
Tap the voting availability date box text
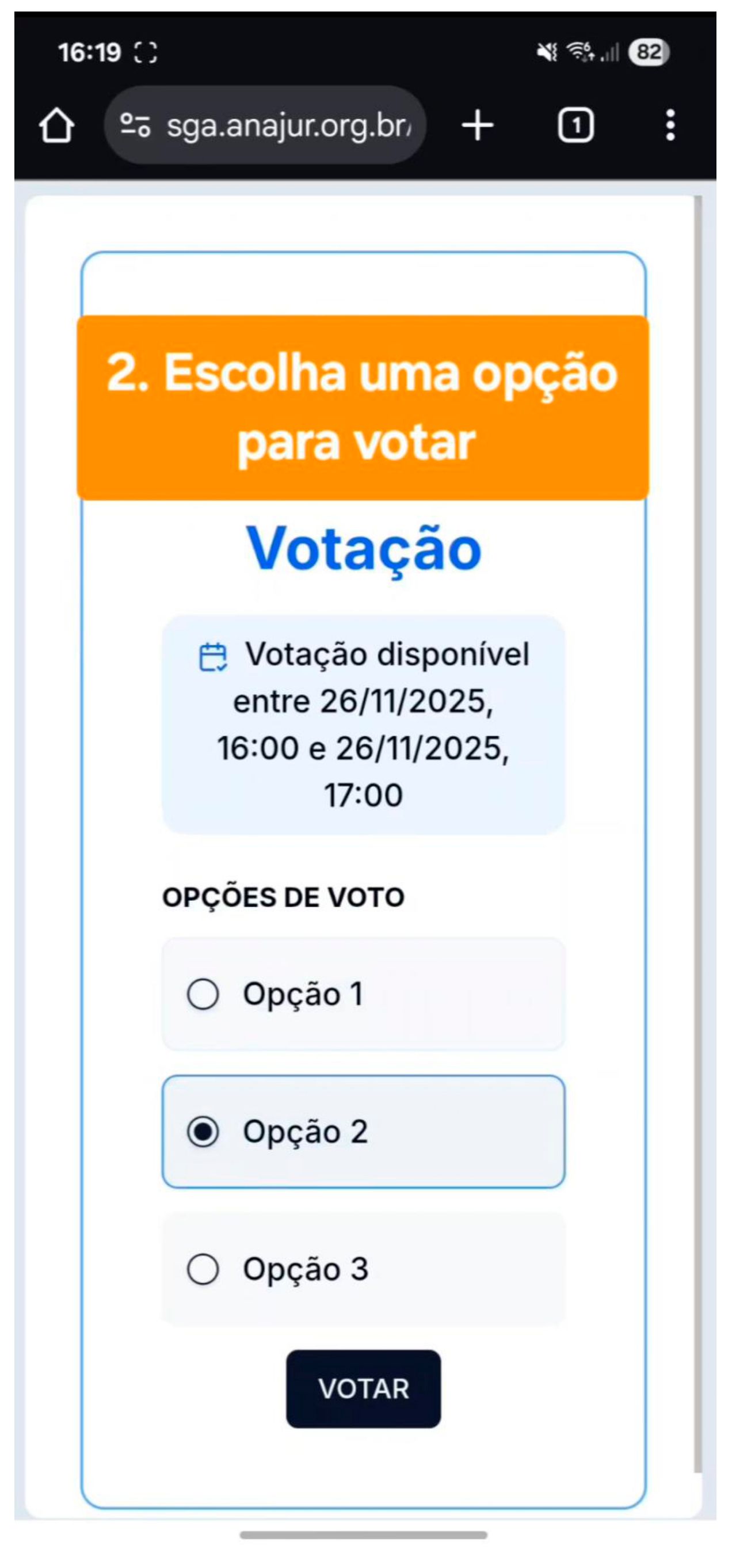pyautogui.click(x=363, y=724)
